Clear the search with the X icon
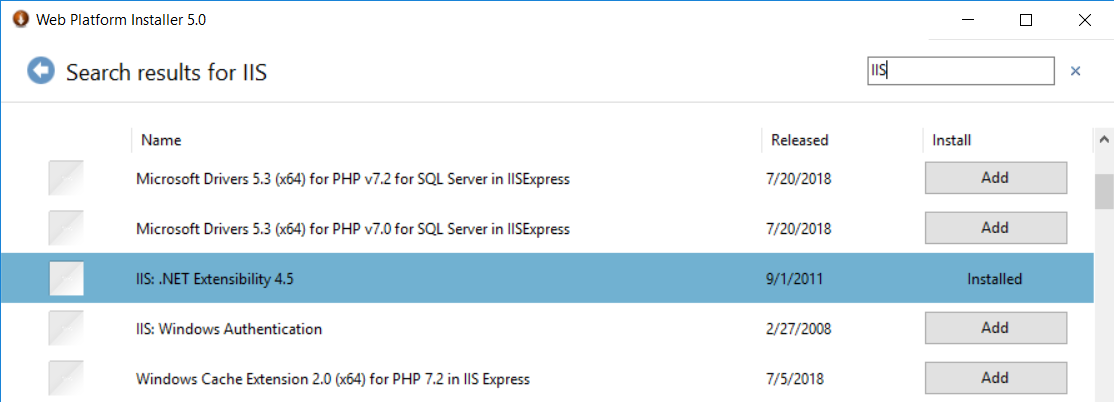The width and height of the screenshot is (1114, 402). coord(1076,71)
